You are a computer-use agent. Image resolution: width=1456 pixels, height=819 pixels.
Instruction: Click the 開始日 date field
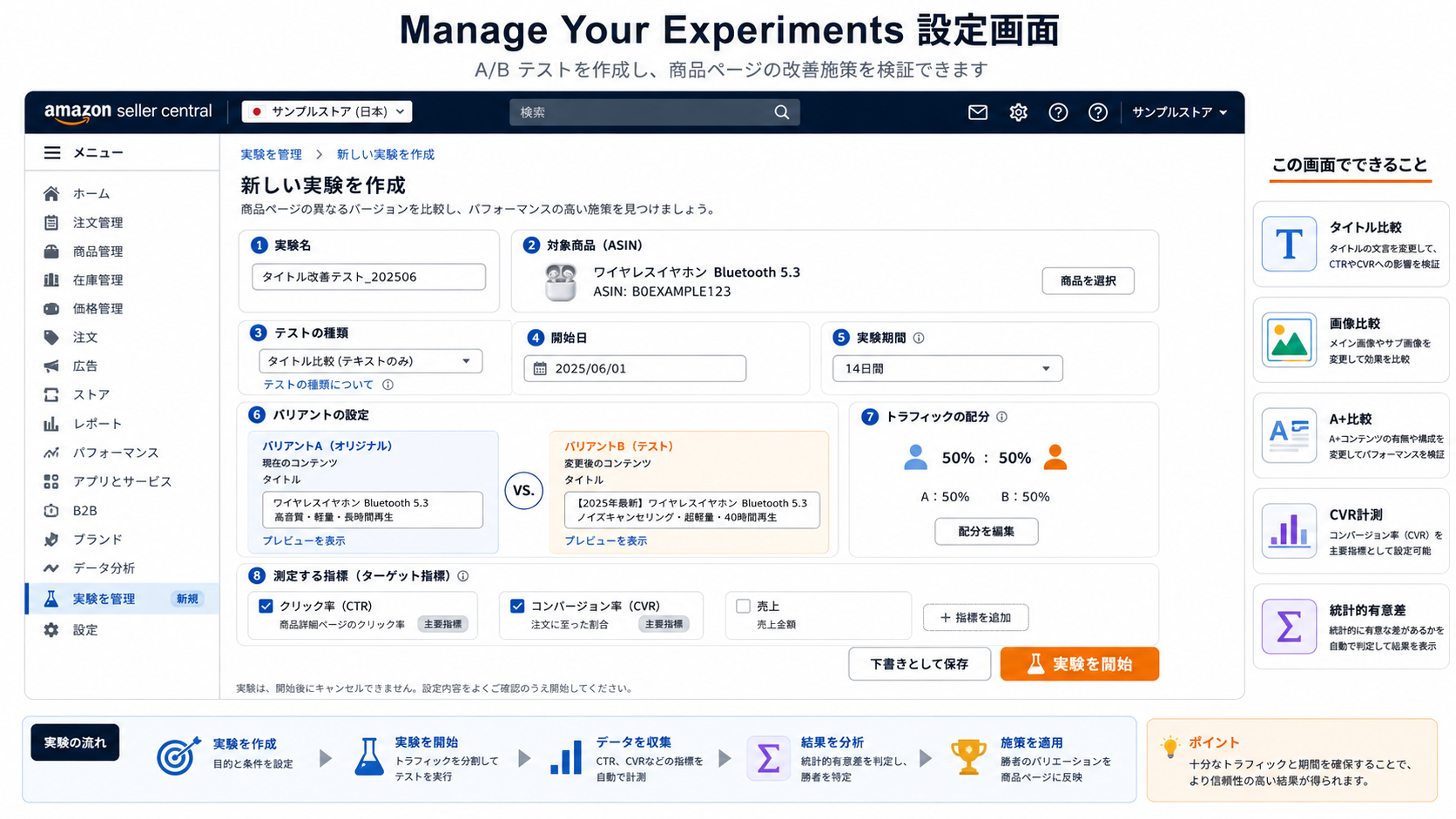(x=635, y=369)
